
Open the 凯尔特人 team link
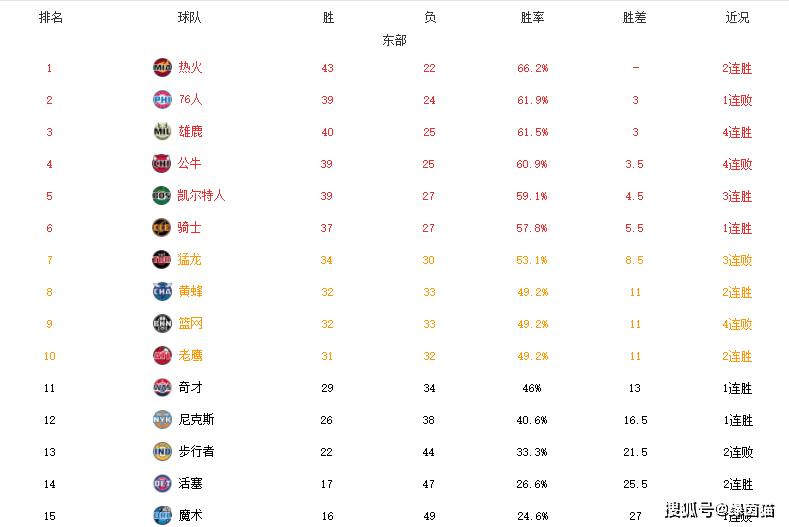coord(201,196)
